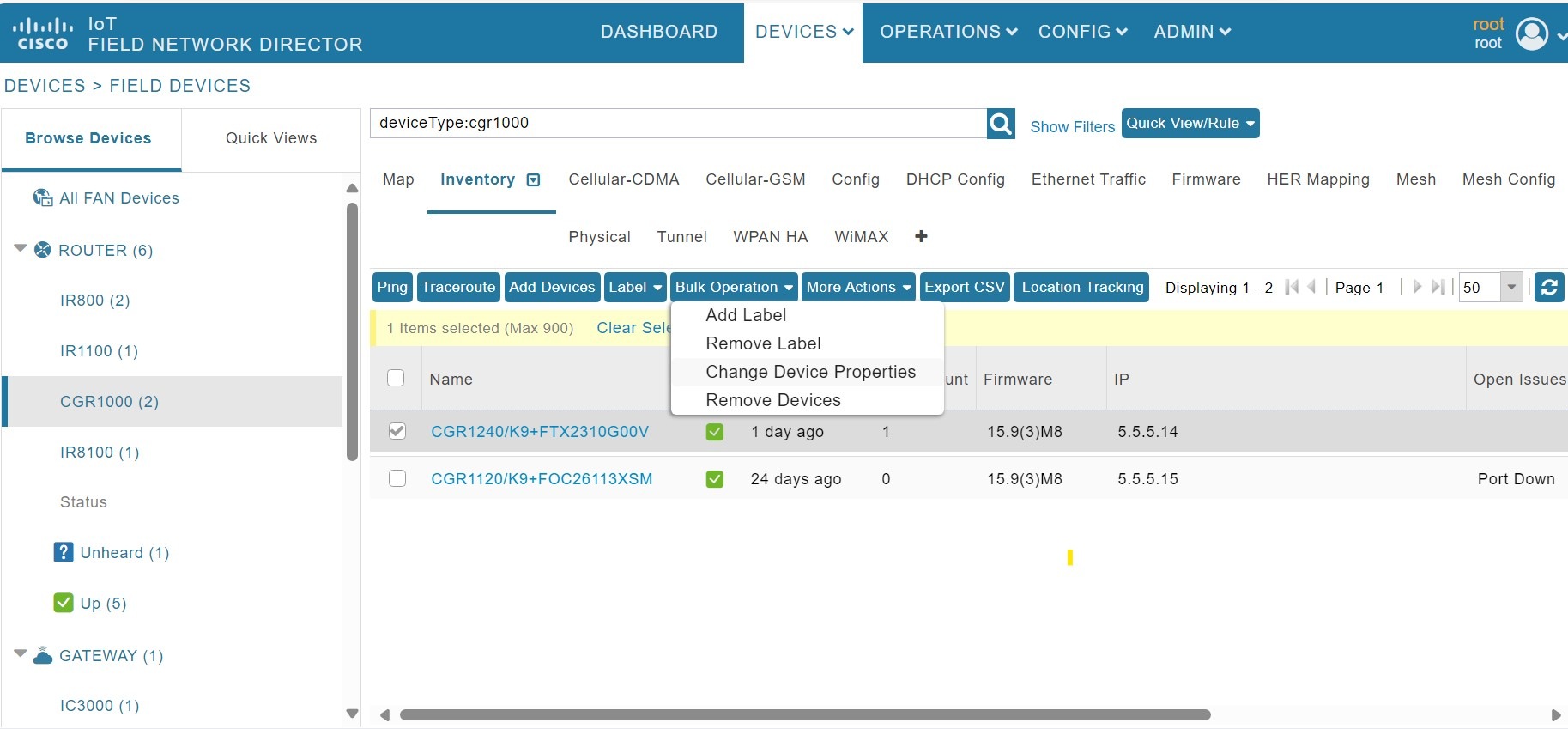Open the ADMIN menu dropdown

[x=1192, y=32]
